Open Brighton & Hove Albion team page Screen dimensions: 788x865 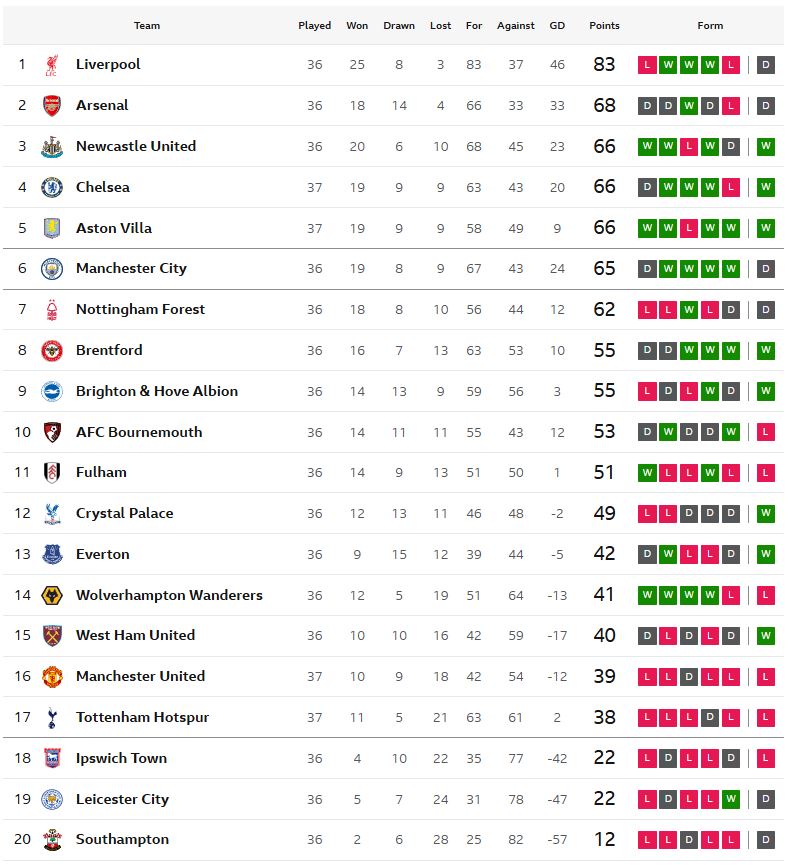[x=157, y=391]
